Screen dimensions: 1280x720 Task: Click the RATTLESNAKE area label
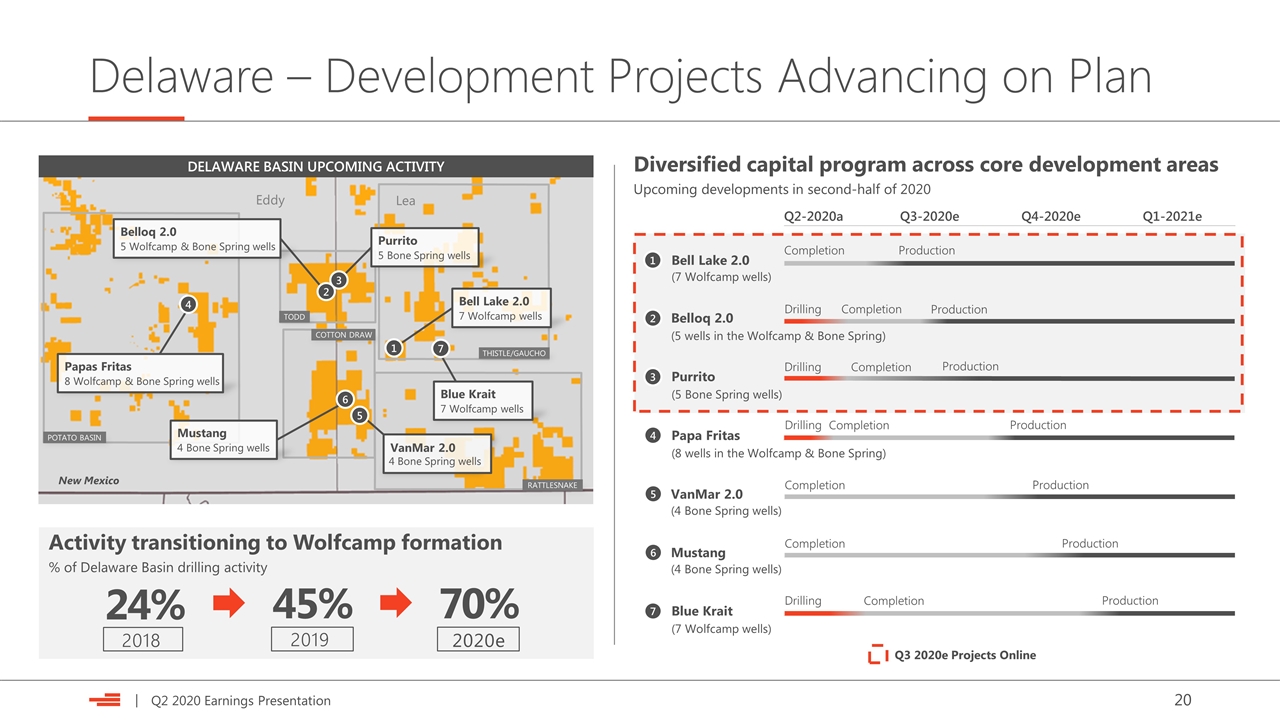click(552, 485)
